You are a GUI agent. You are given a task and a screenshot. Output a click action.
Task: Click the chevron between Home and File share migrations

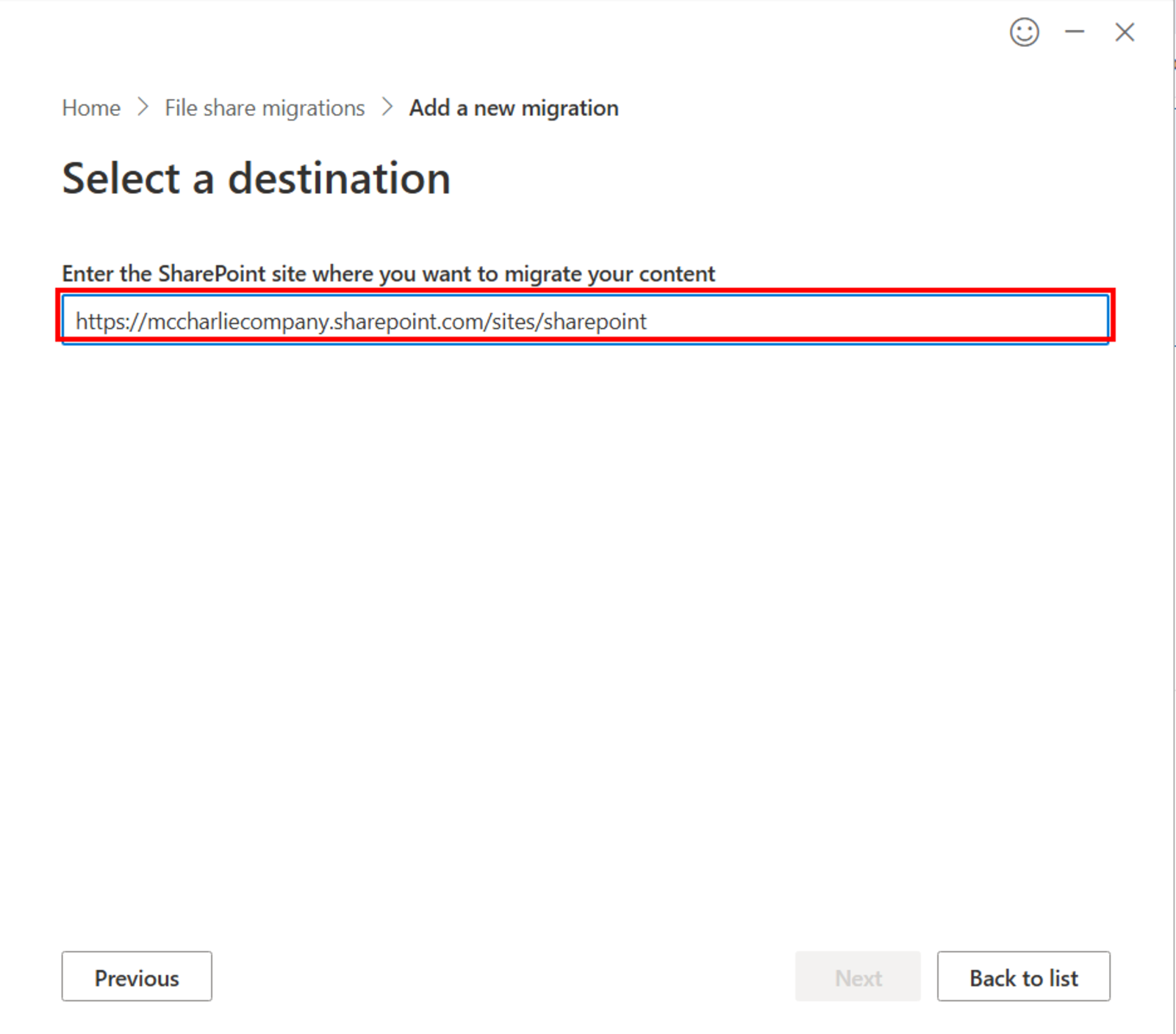click(143, 107)
